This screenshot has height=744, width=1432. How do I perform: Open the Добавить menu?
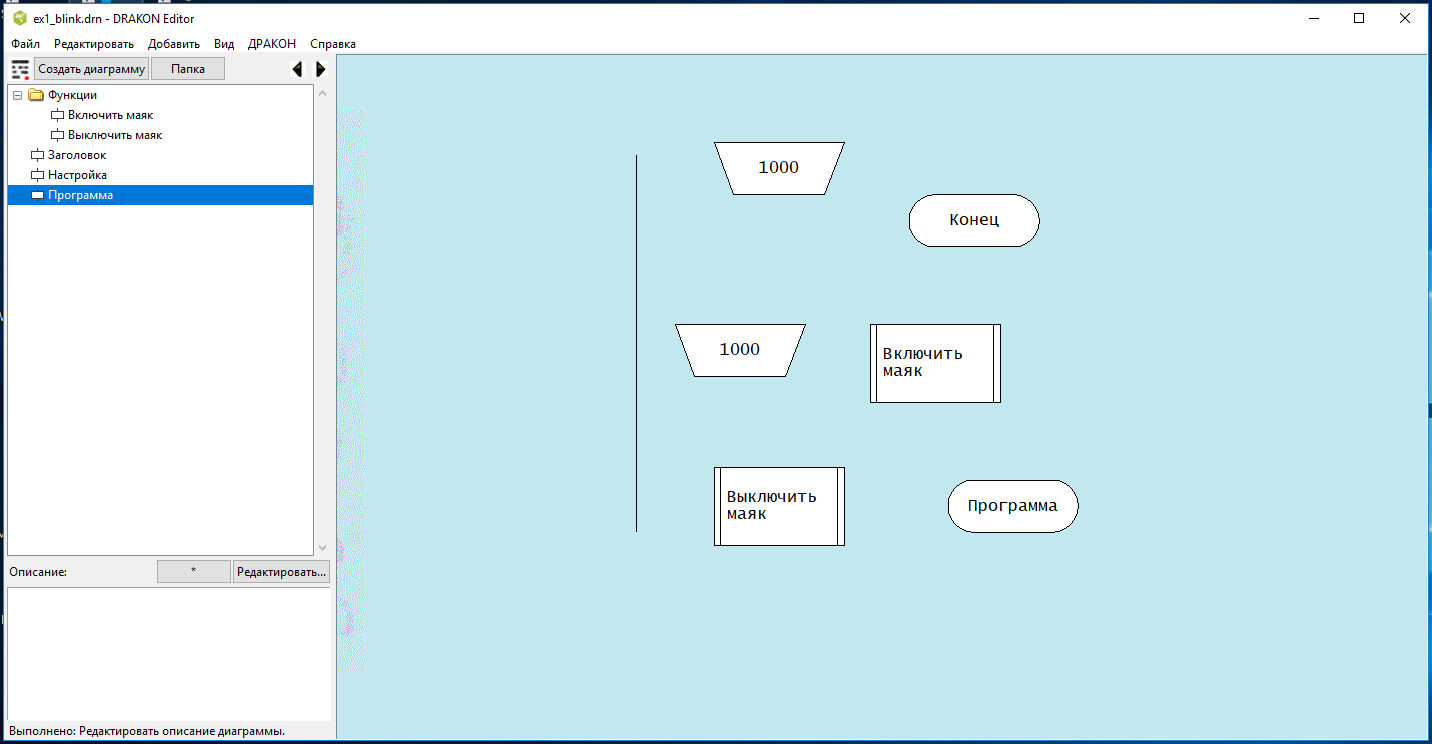tap(174, 44)
